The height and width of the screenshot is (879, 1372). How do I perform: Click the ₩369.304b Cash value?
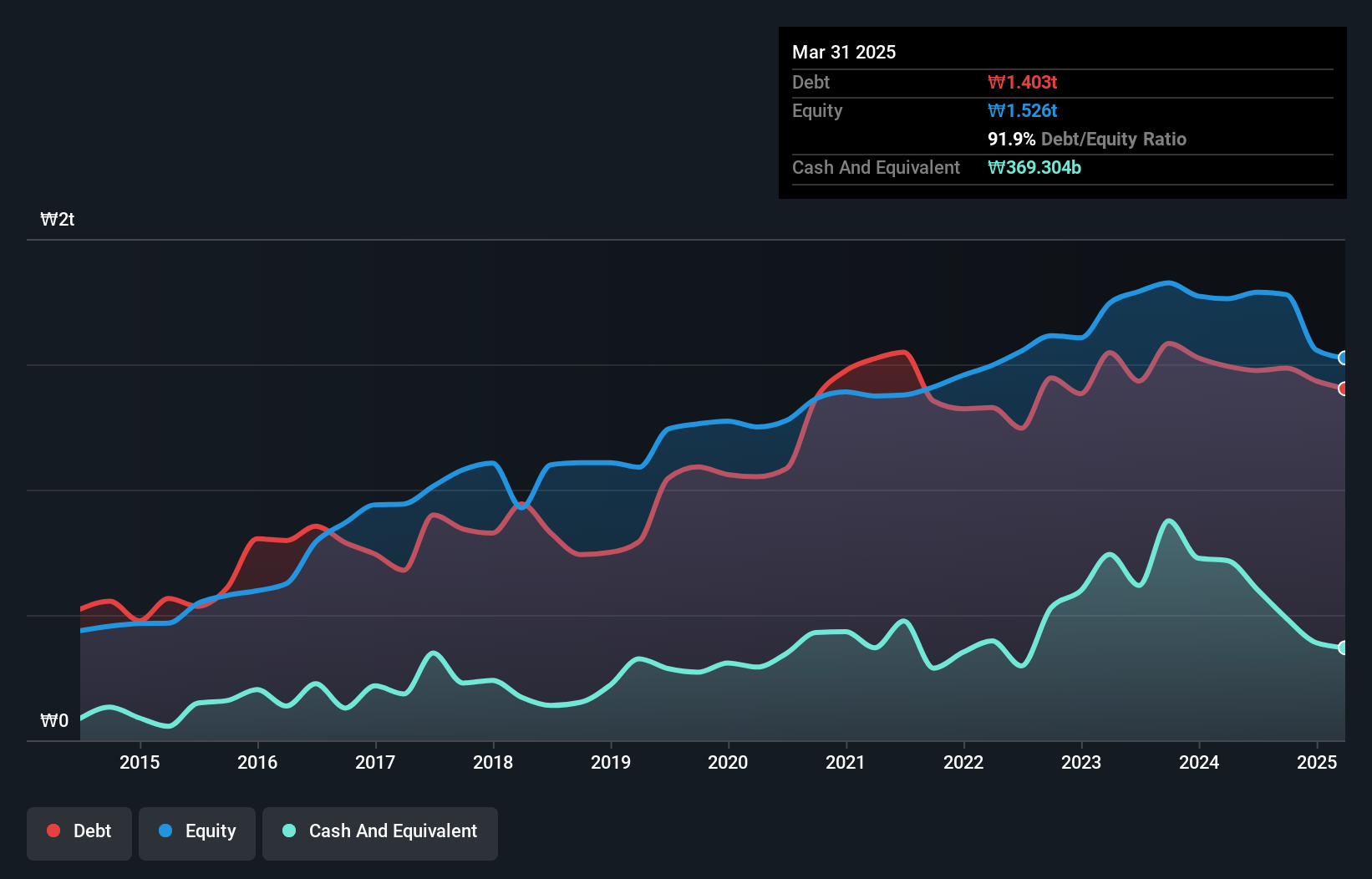pos(1034,167)
